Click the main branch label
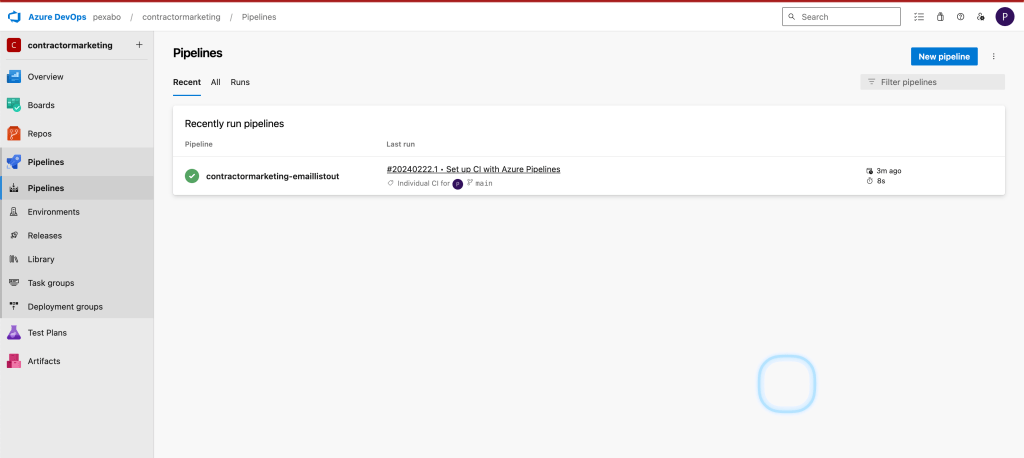 [484, 184]
